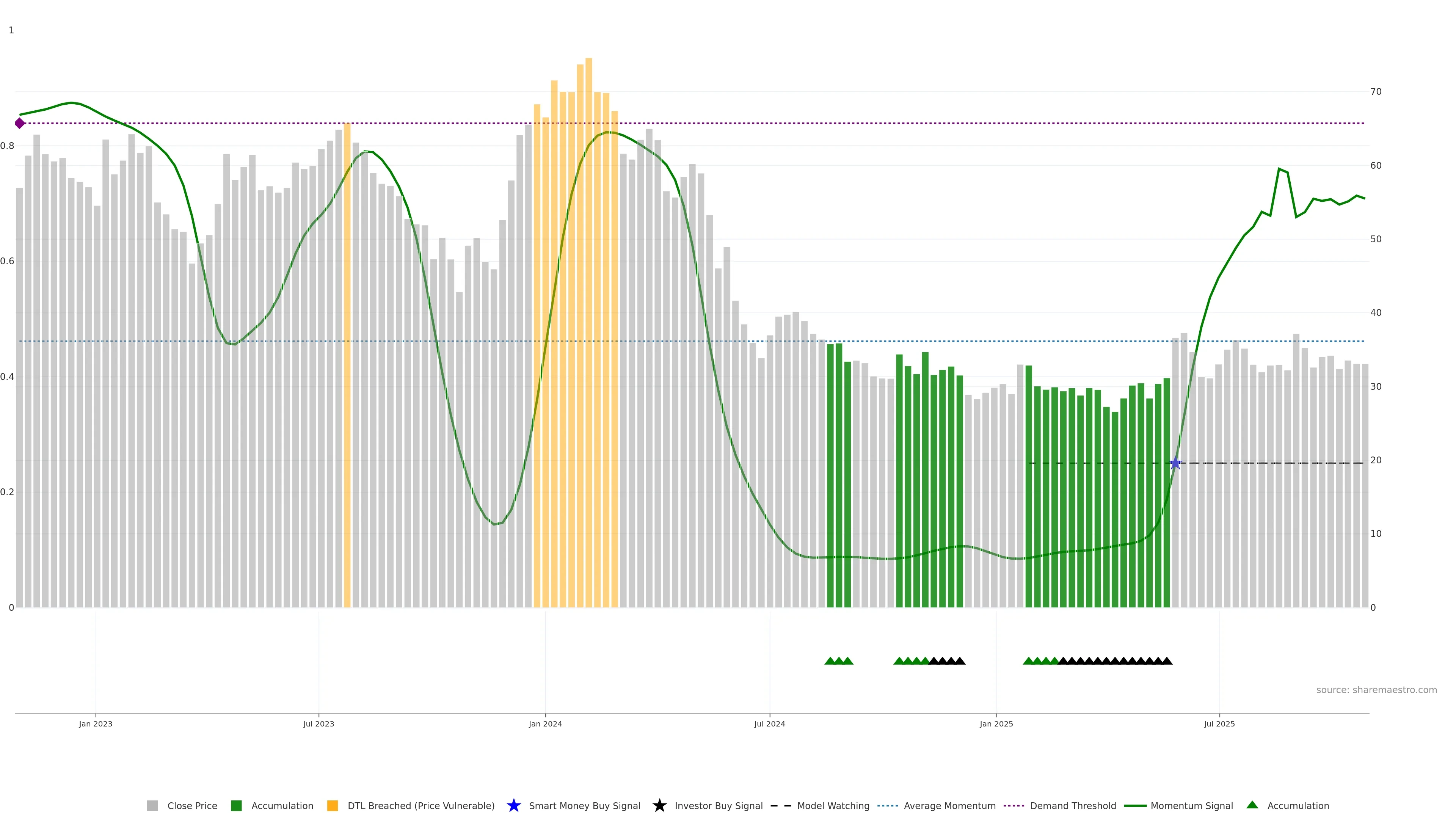Click the gray Close Price legend swatch
This screenshot has height=819, width=1456.
tap(152, 805)
